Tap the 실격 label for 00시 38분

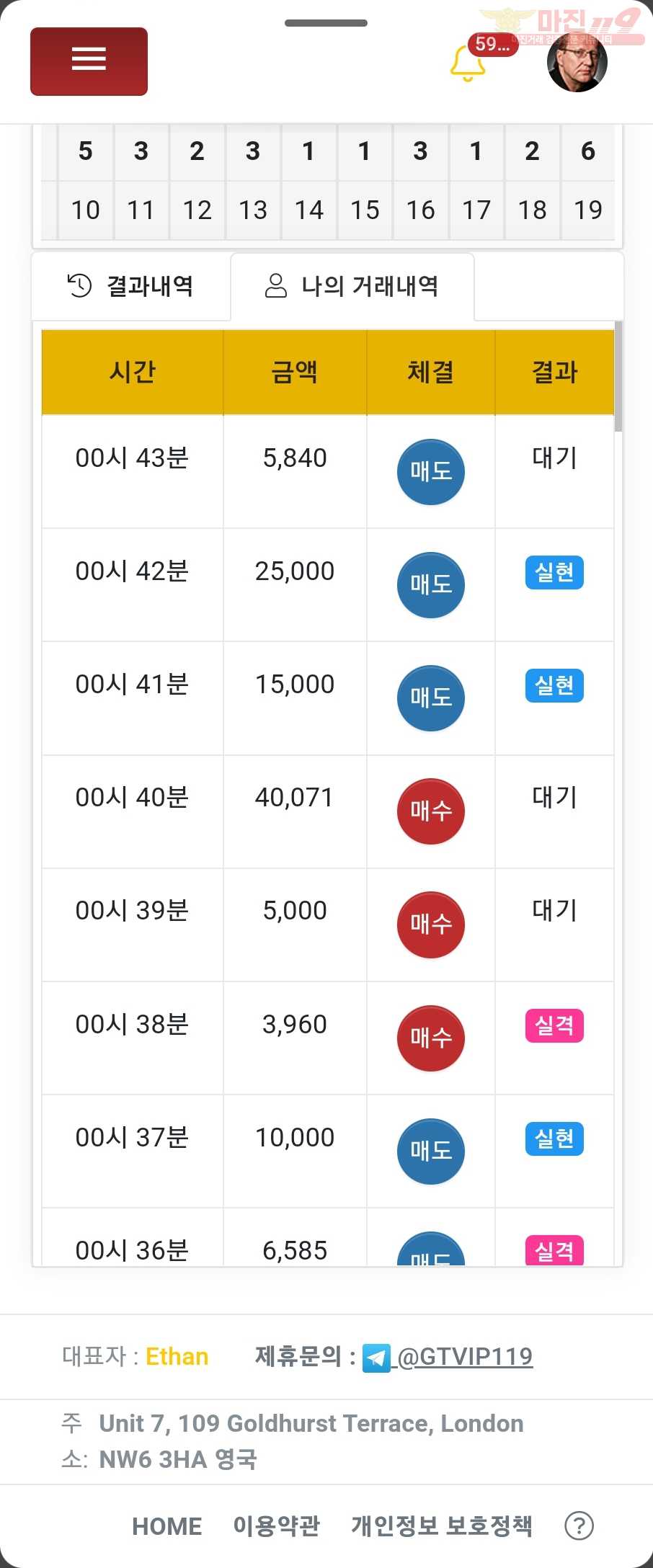[x=554, y=1025]
